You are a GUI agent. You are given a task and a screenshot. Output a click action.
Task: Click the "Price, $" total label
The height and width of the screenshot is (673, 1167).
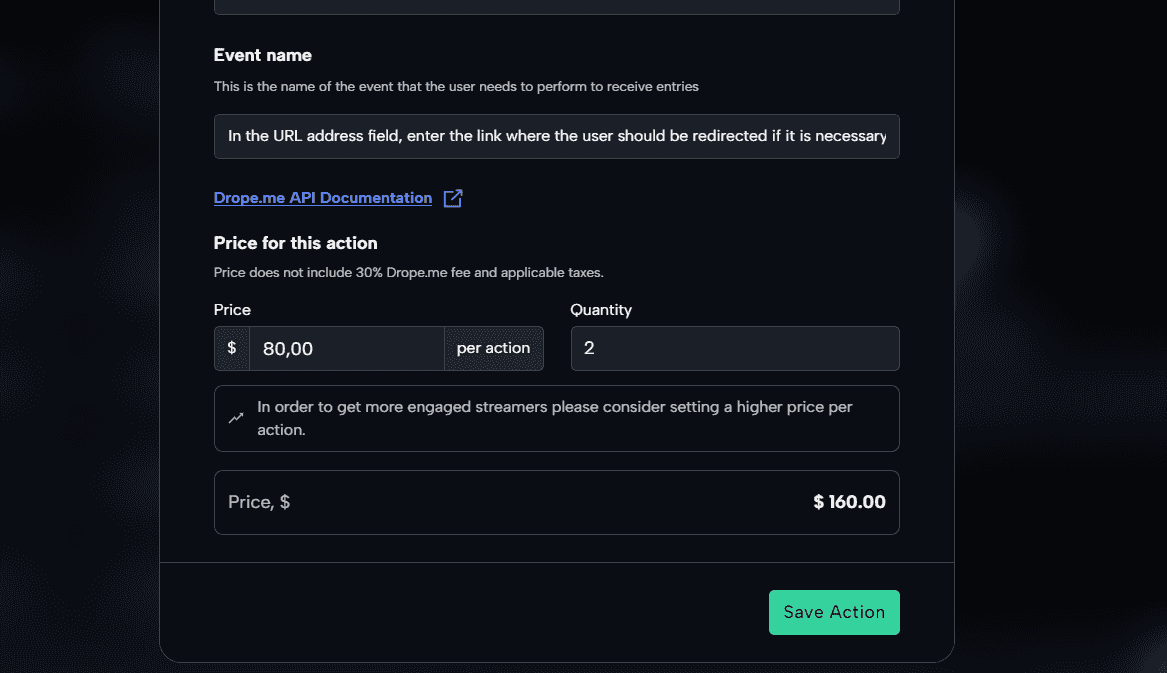click(259, 503)
